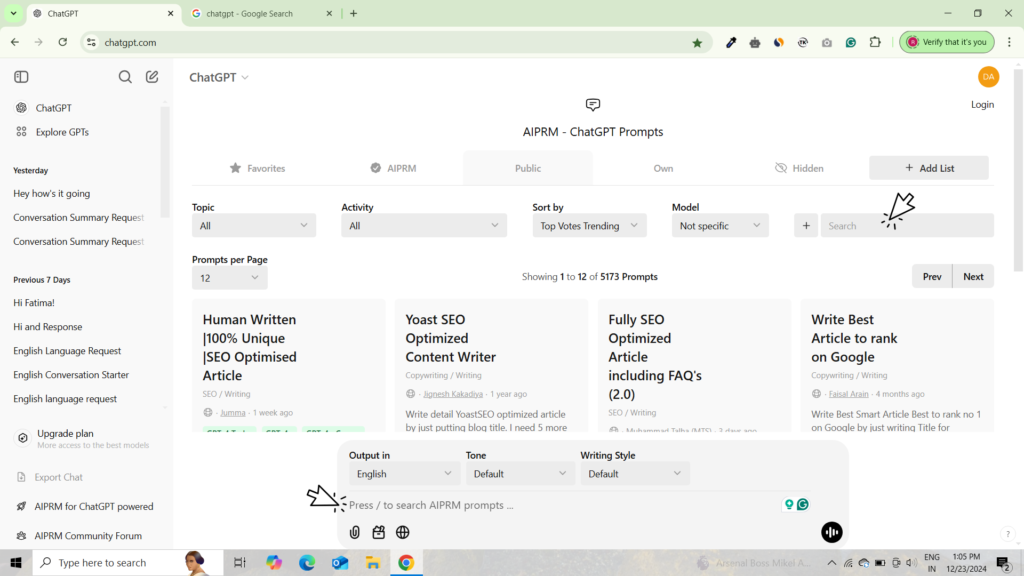
Task: Open the ChatGPT model selector chevron
Action: point(245,78)
